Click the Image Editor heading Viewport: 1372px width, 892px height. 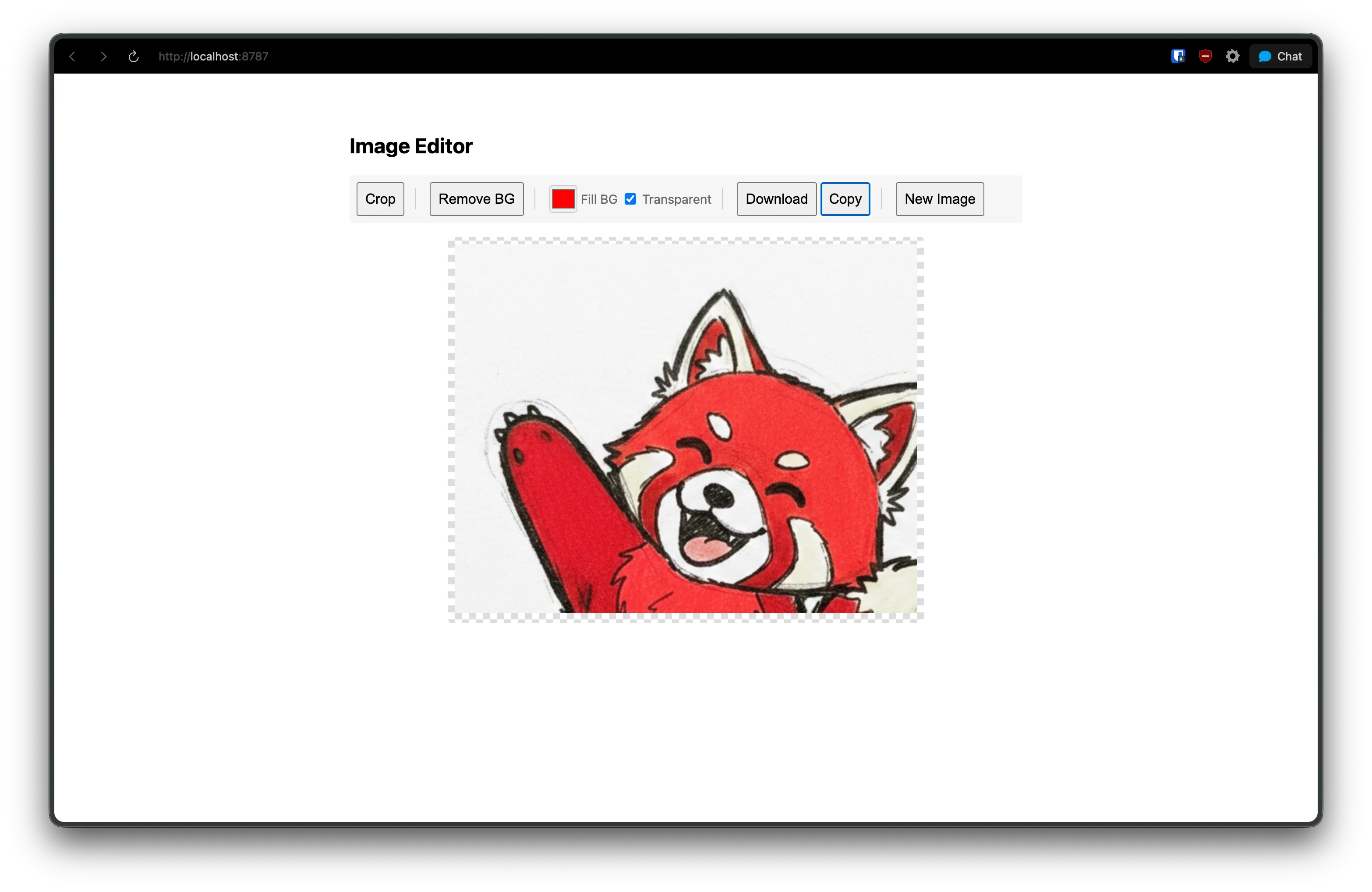[410, 146]
